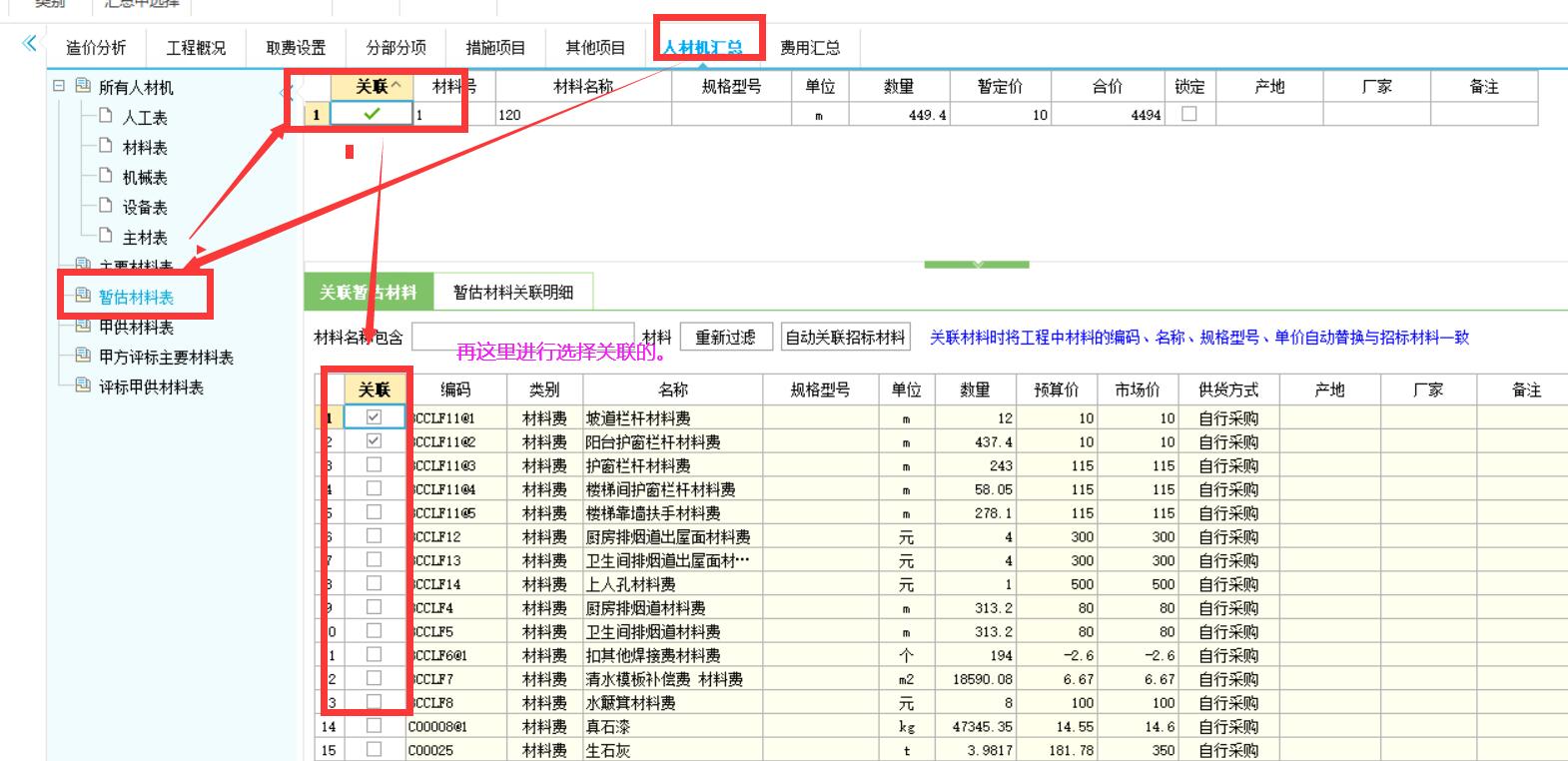Check 关联 for 楼梯靠墙扶手材料费
The image size is (1568, 761).
click(374, 512)
